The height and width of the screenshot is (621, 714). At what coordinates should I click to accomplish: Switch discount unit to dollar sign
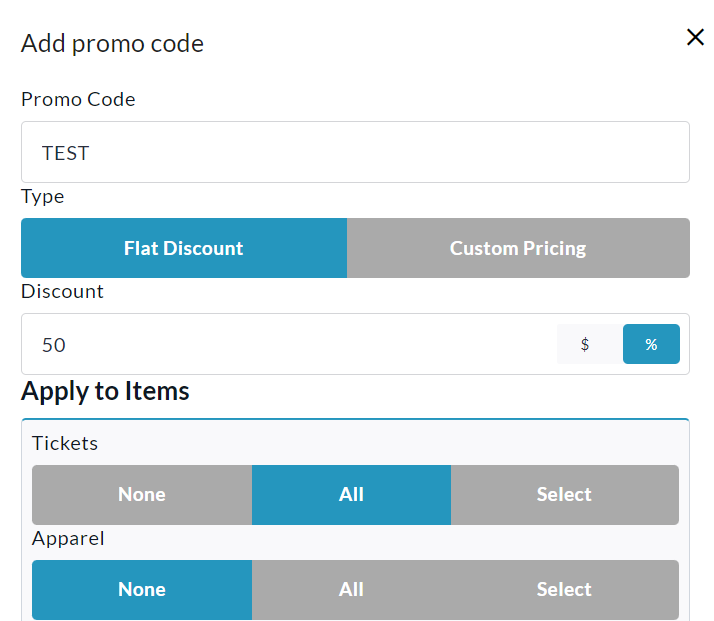click(585, 344)
